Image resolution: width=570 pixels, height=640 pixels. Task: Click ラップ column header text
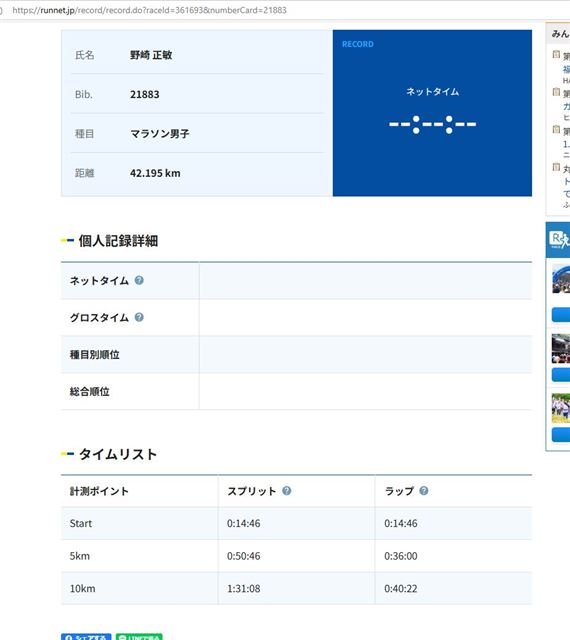coord(399,491)
